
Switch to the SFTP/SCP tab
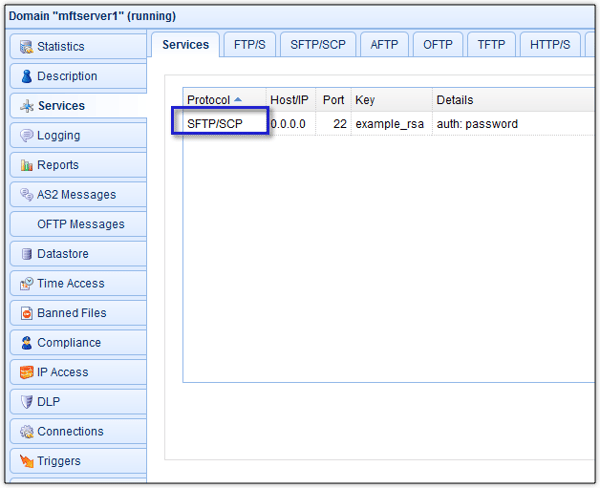coord(317,45)
